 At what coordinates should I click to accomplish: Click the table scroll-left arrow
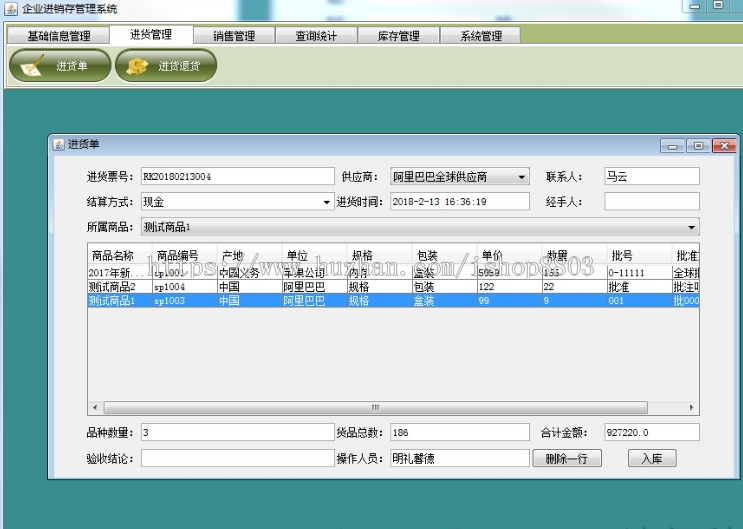(x=95, y=408)
